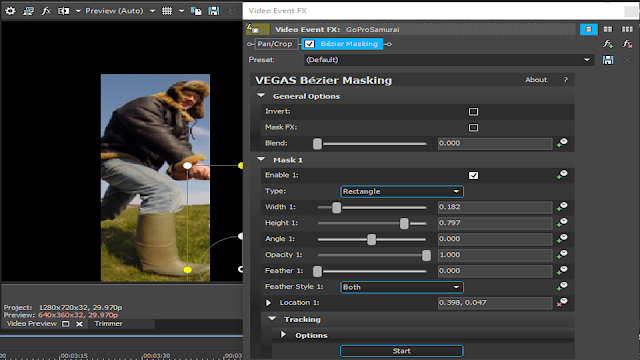640x360 pixels.
Task: Animate Enable 1 keyframe icon
Action: click(562, 175)
